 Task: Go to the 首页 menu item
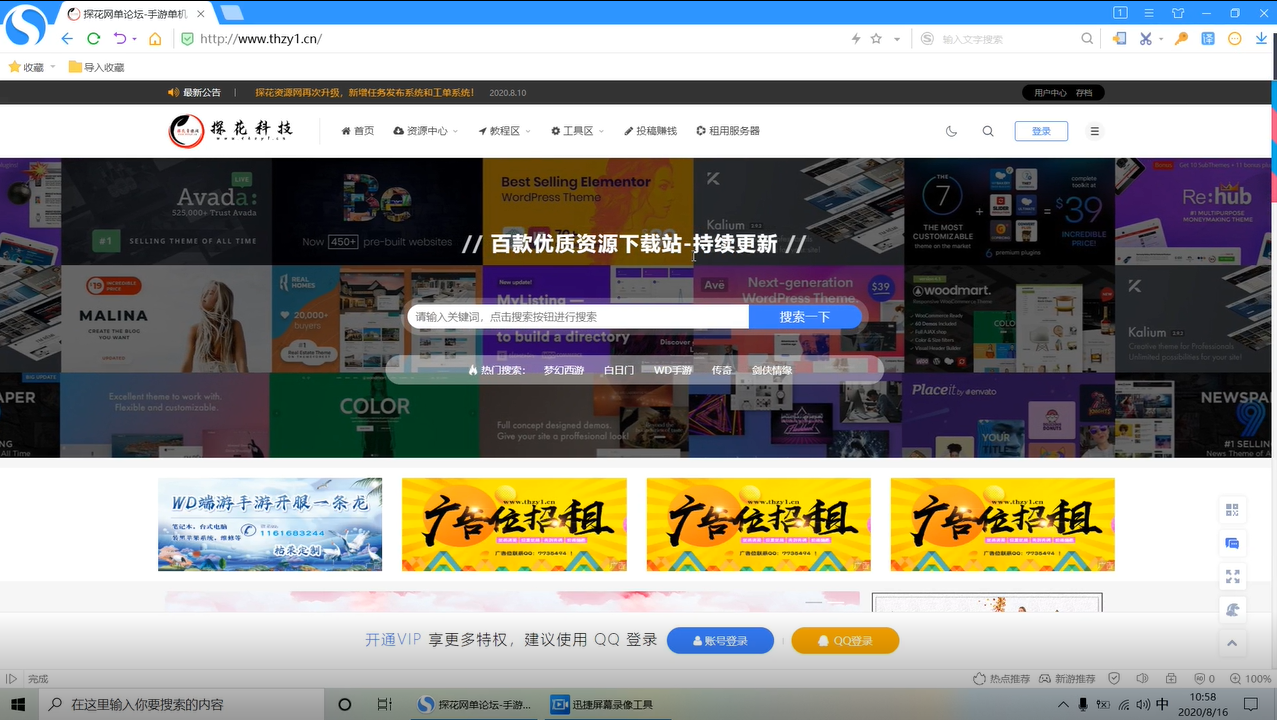click(357, 131)
